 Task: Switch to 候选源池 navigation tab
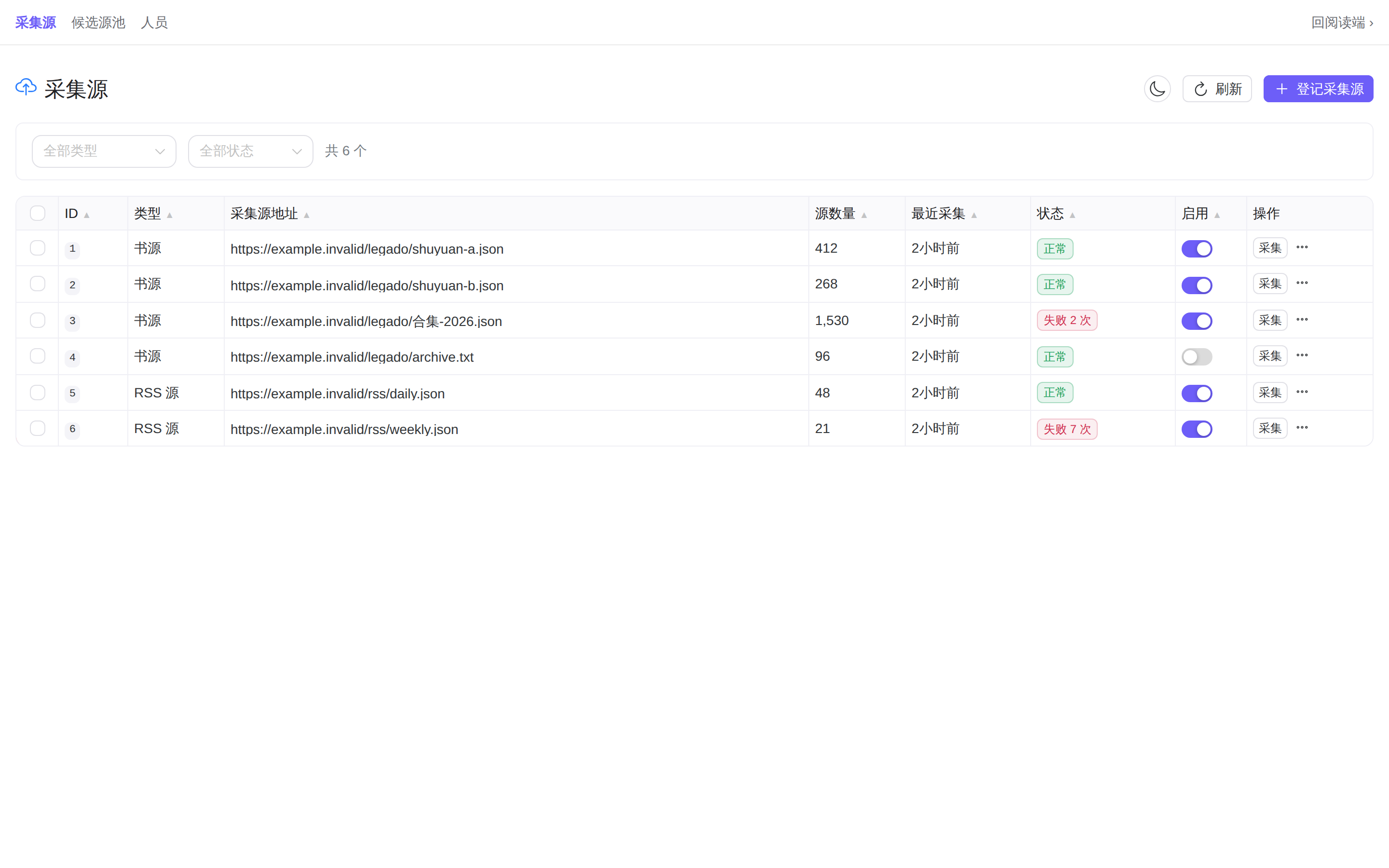click(x=98, y=22)
